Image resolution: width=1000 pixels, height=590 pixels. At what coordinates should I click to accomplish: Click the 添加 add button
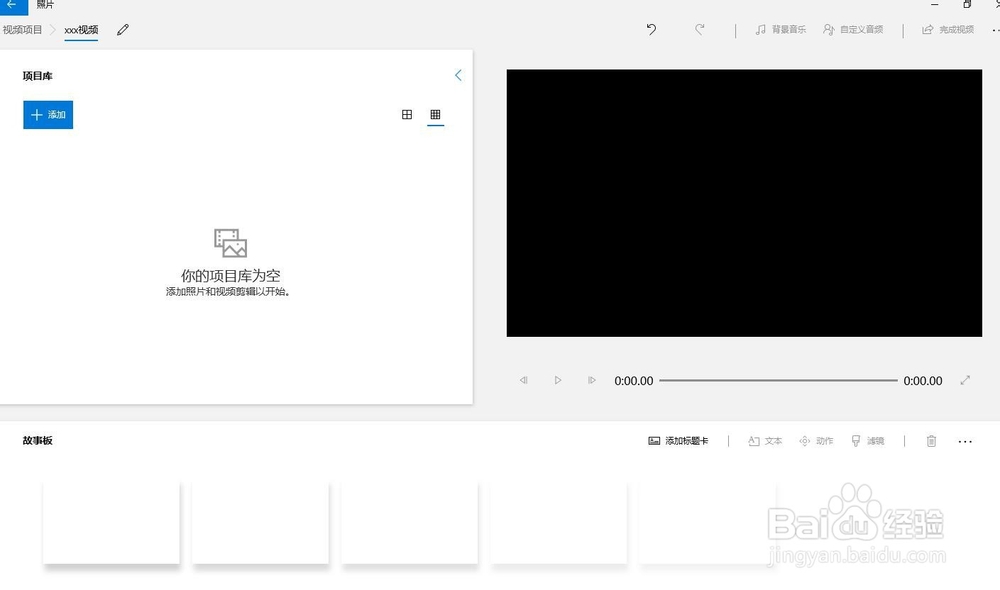[x=47, y=114]
